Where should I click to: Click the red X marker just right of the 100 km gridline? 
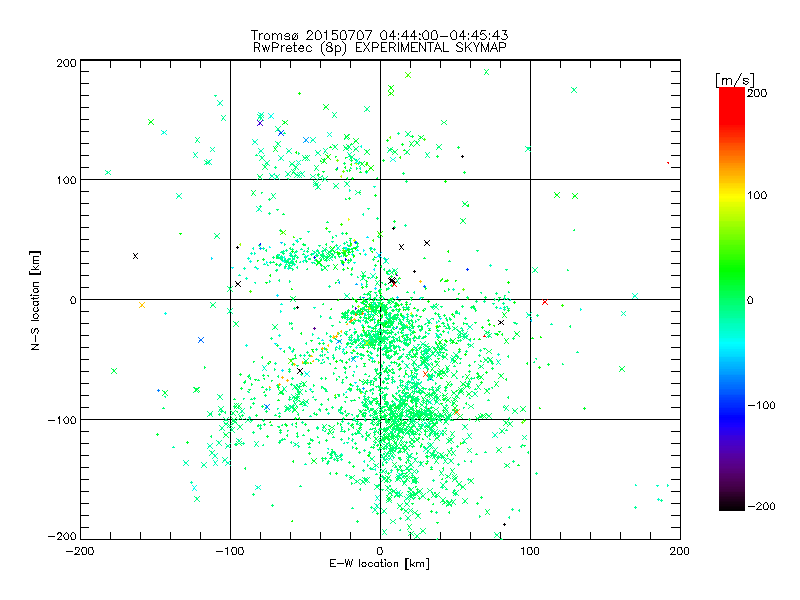click(x=545, y=302)
